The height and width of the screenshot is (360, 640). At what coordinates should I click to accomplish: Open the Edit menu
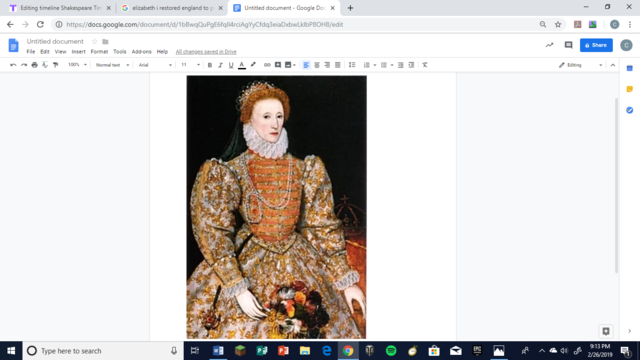pyautogui.click(x=45, y=52)
